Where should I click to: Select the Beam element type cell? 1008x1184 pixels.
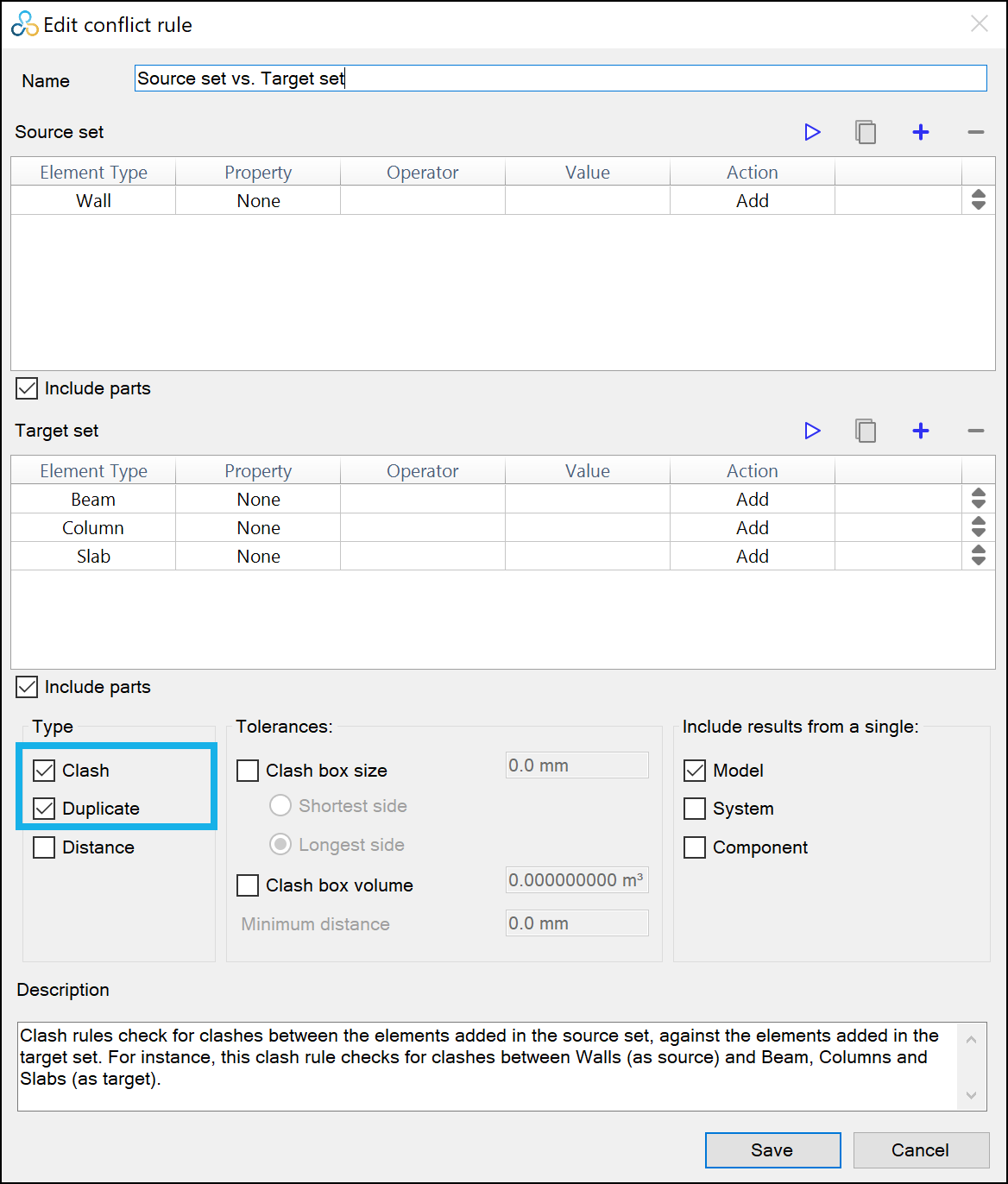(93, 499)
